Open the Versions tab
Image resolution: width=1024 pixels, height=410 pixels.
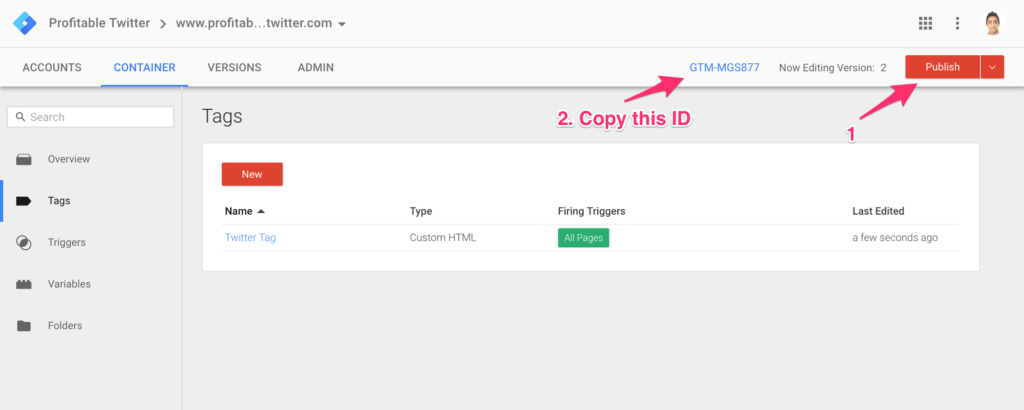click(x=234, y=67)
